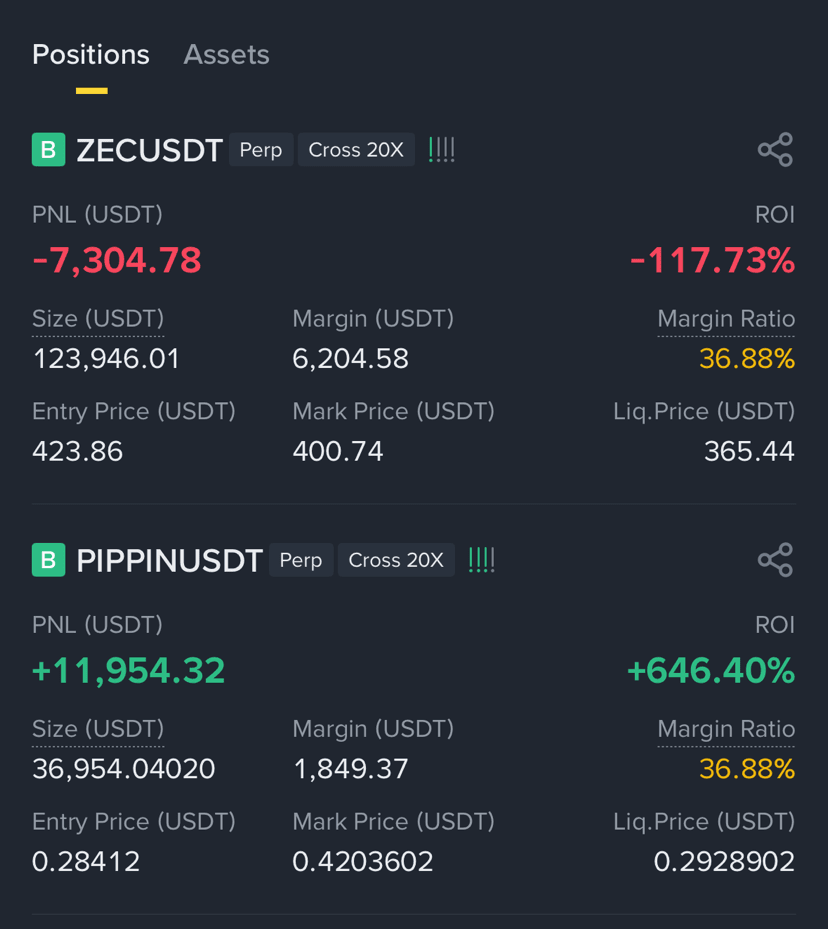Select the Positions tab

pyautogui.click(x=91, y=55)
